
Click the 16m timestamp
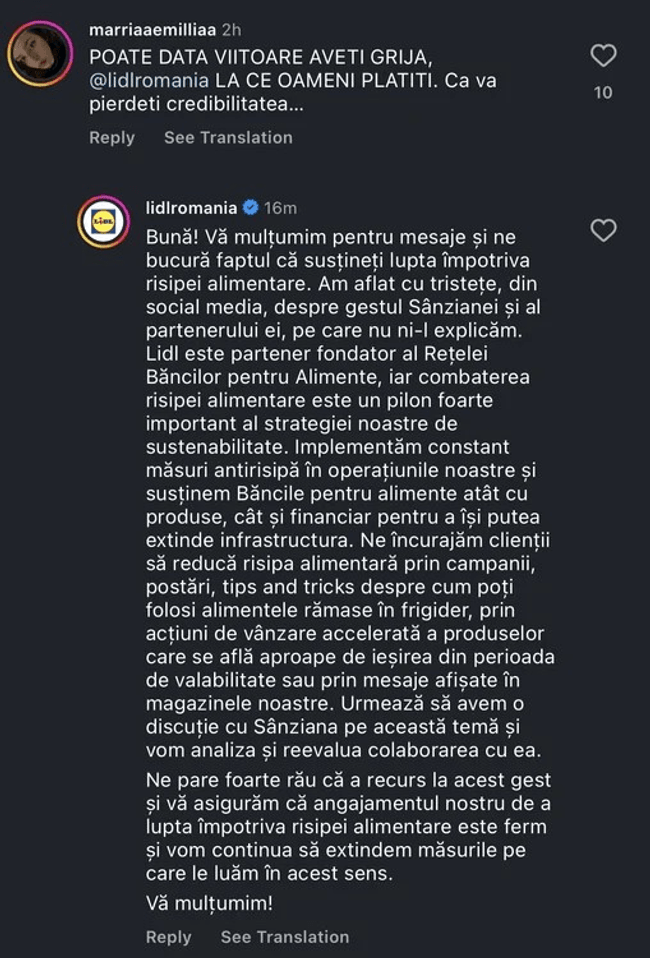[x=280, y=208]
